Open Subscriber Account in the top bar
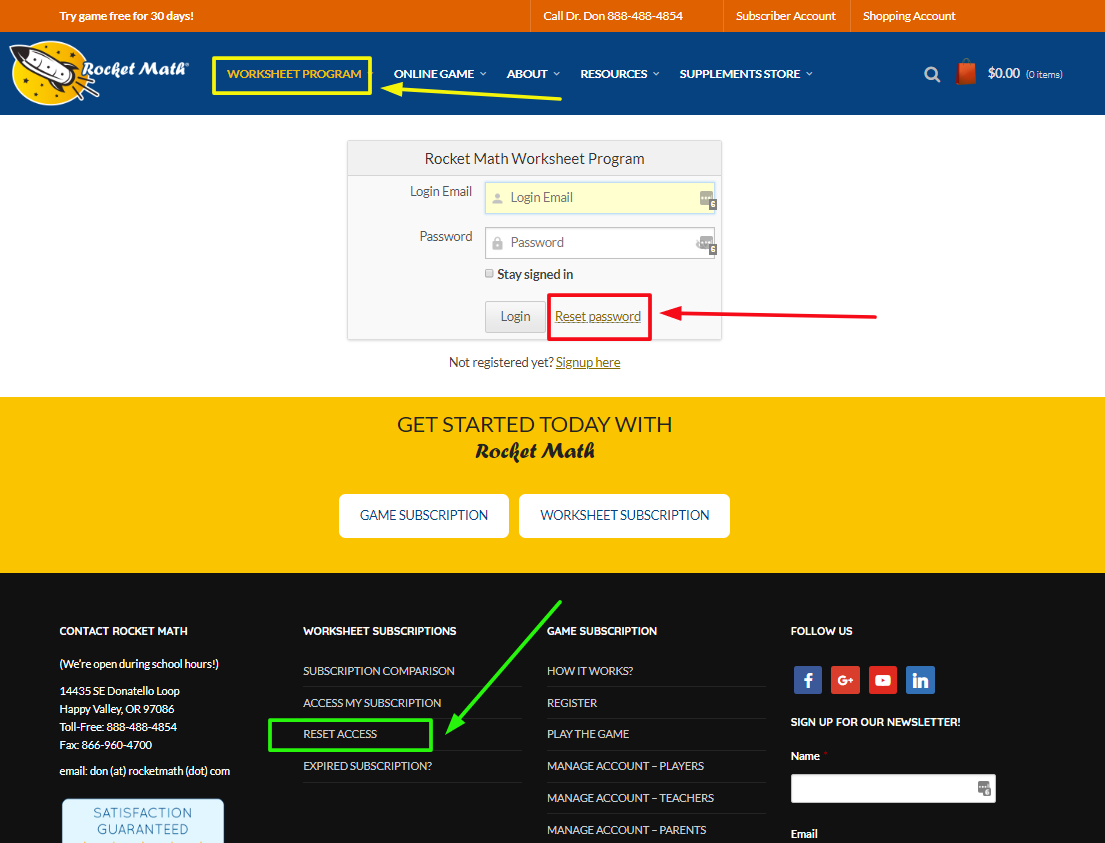The image size is (1105, 843). 785,16
